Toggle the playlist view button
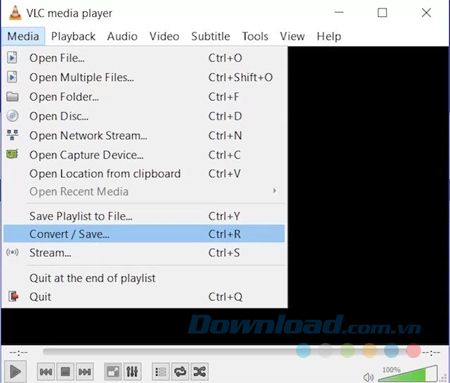The height and width of the screenshot is (383, 450). coord(161,372)
